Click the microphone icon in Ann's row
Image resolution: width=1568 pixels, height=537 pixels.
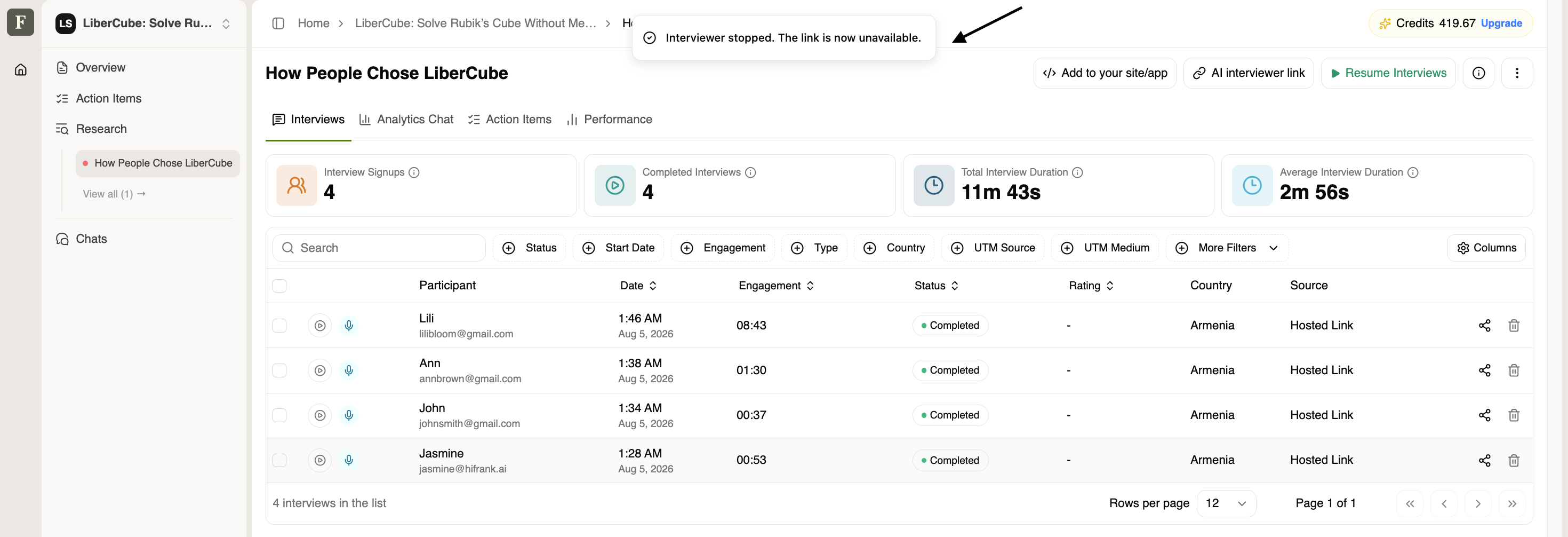pyautogui.click(x=349, y=370)
